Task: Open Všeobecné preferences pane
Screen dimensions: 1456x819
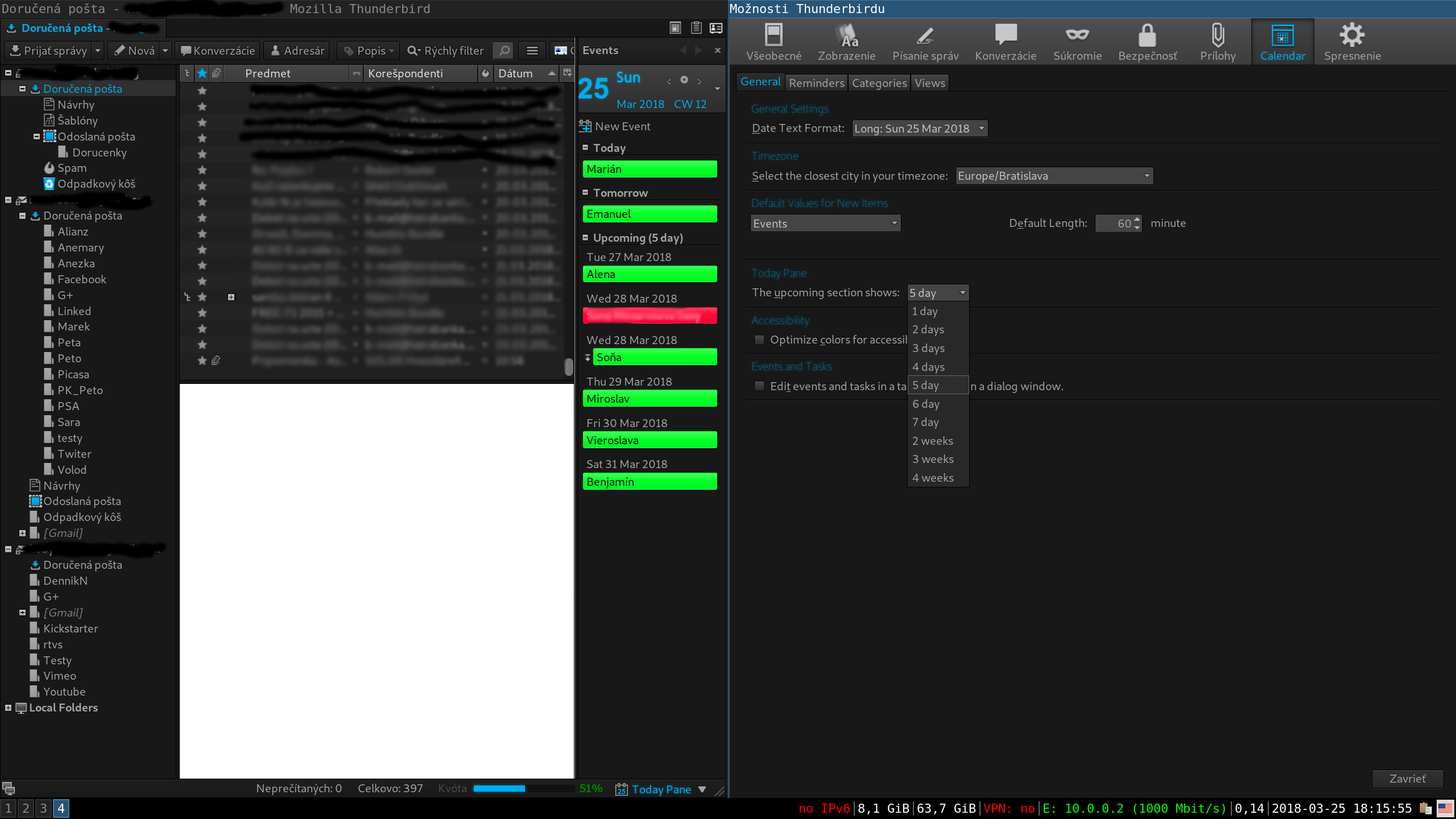Action: tap(773, 42)
